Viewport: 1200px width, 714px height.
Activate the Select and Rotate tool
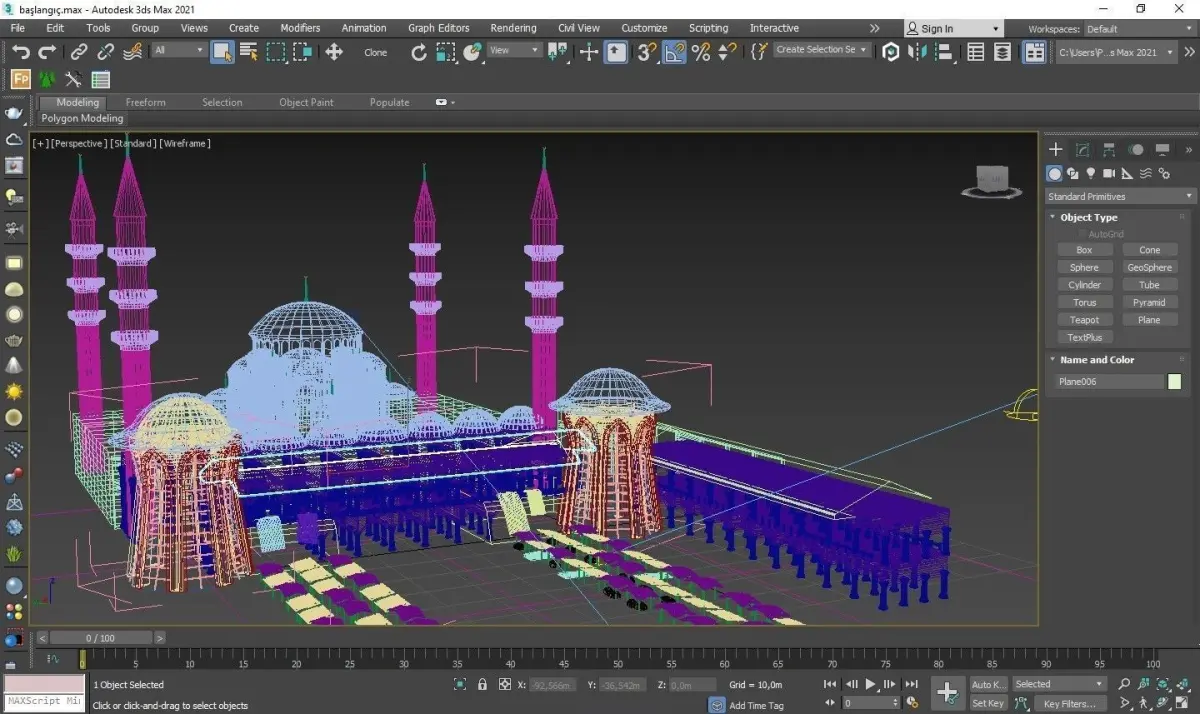pyautogui.click(x=419, y=52)
